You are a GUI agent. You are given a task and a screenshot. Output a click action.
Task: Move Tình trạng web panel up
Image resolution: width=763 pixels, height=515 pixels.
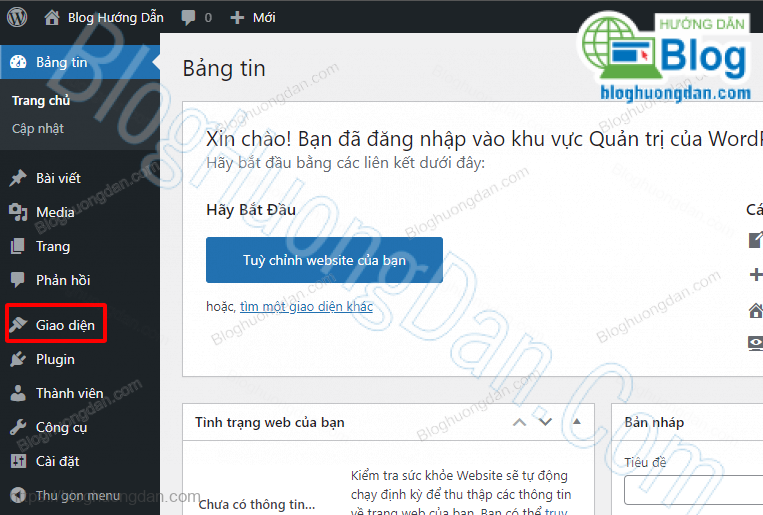520,422
